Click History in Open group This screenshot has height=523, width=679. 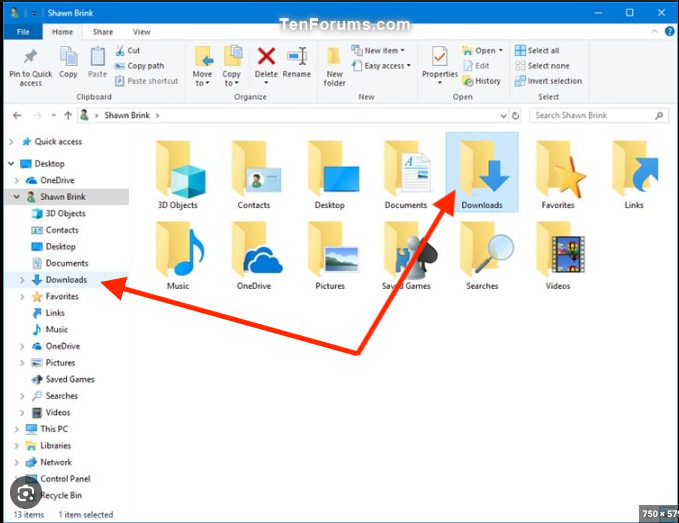pyautogui.click(x=482, y=81)
